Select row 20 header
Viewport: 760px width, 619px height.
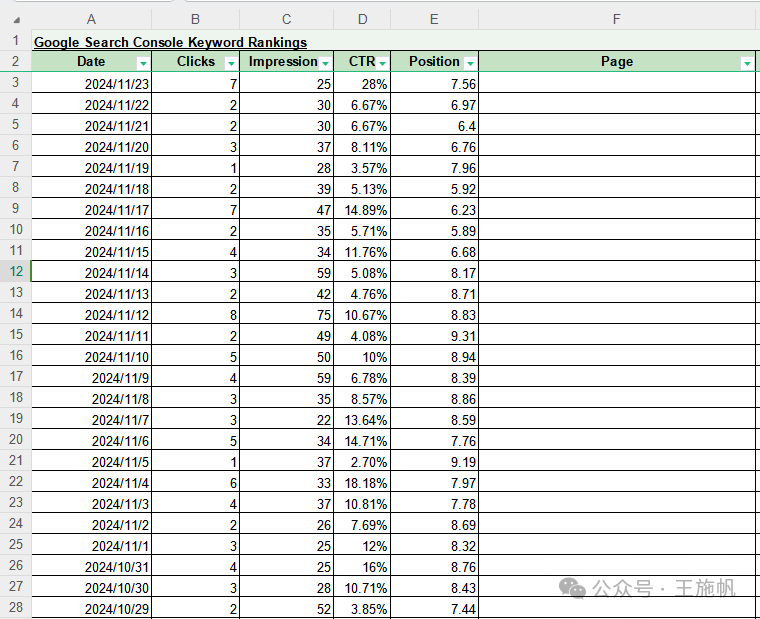click(16, 439)
